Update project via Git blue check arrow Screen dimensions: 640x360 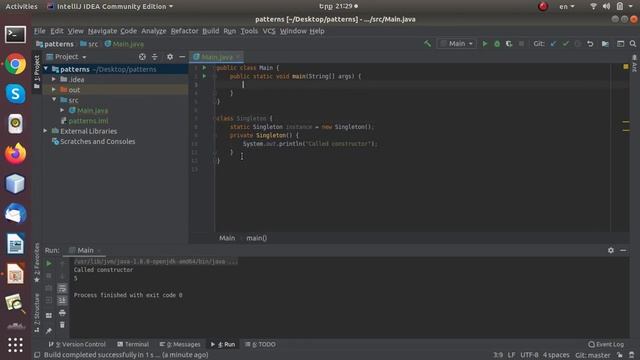pos(553,44)
